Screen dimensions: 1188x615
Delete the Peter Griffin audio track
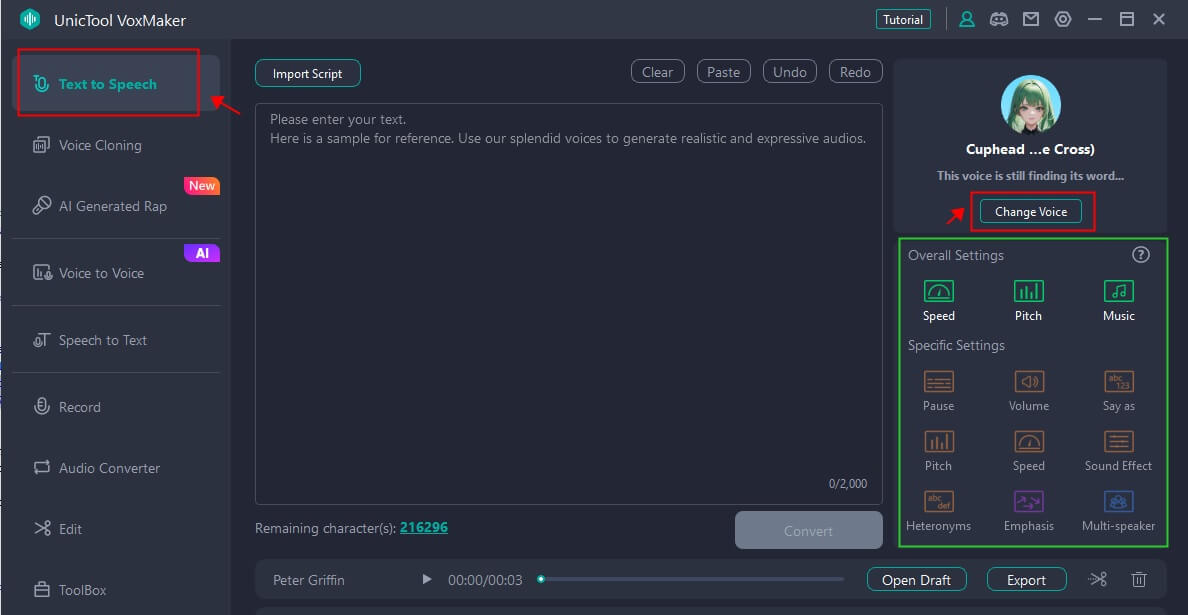pyautogui.click(x=1138, y=580)
